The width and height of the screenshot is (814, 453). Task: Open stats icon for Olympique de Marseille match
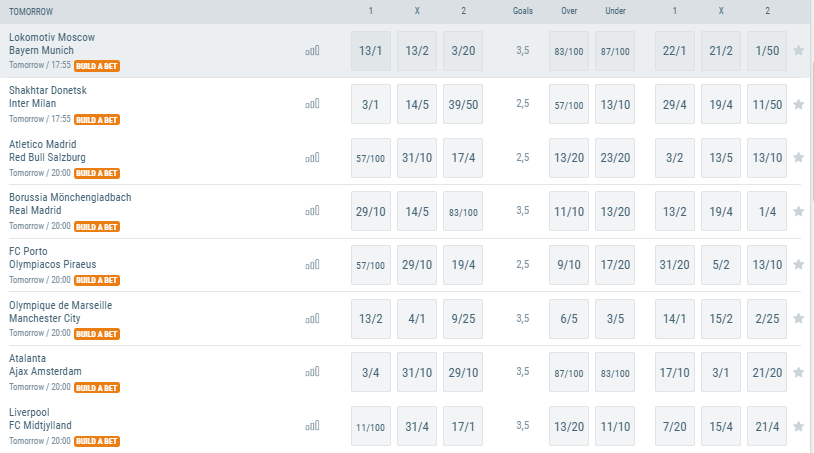(313, 319)
